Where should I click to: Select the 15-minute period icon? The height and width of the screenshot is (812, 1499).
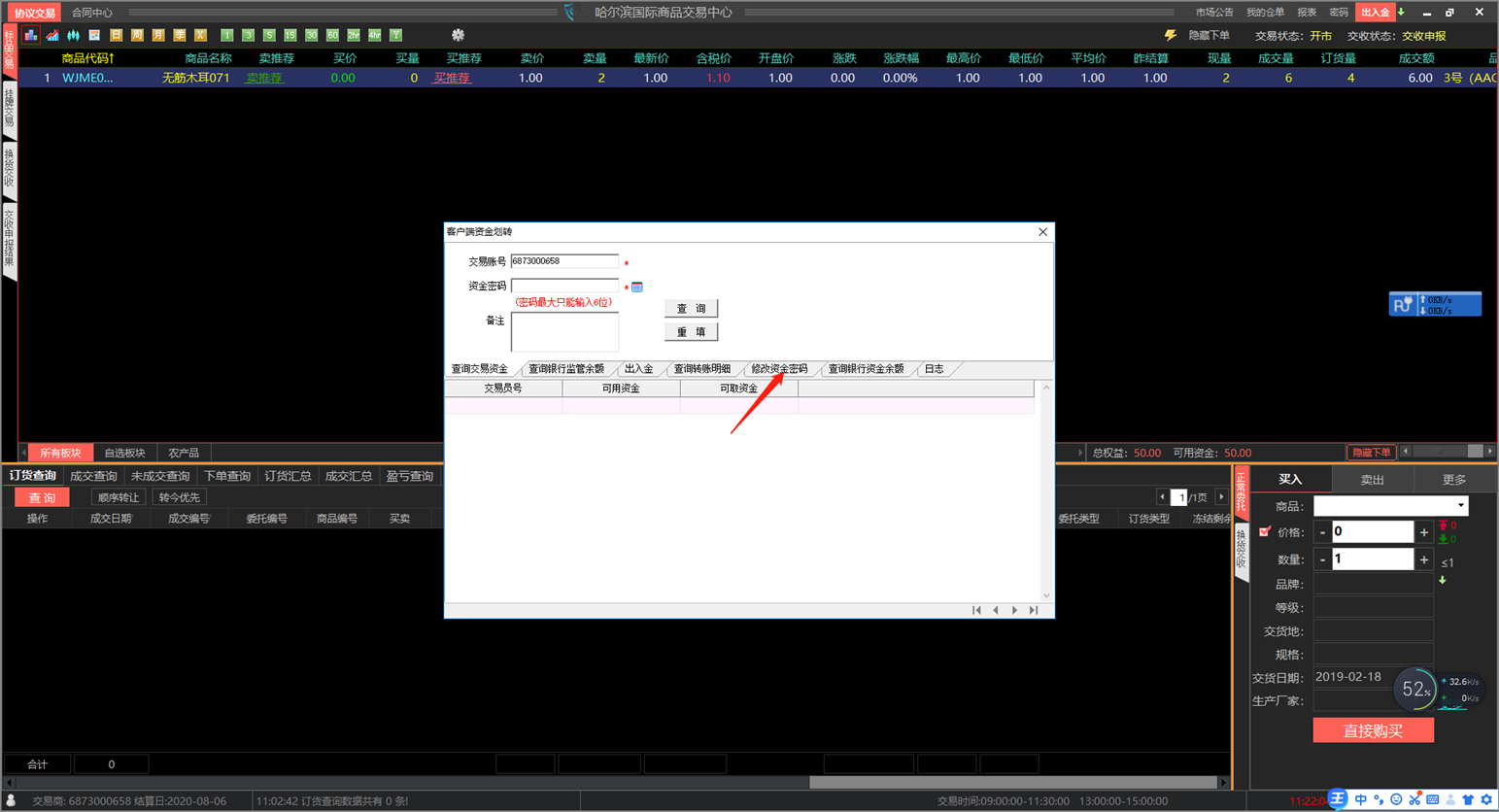pyautogui.click(x=290, y=35)
